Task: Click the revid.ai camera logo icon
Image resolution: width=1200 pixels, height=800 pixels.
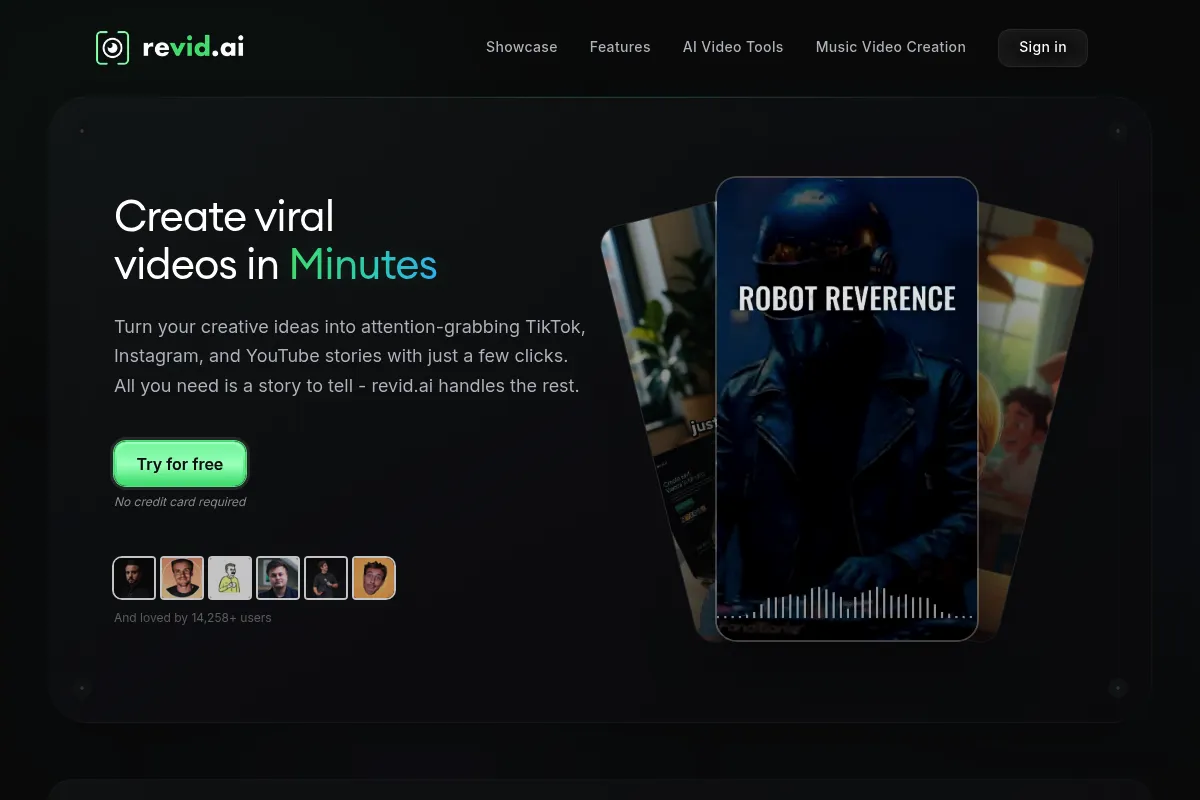Action: (x=113, y=48)
